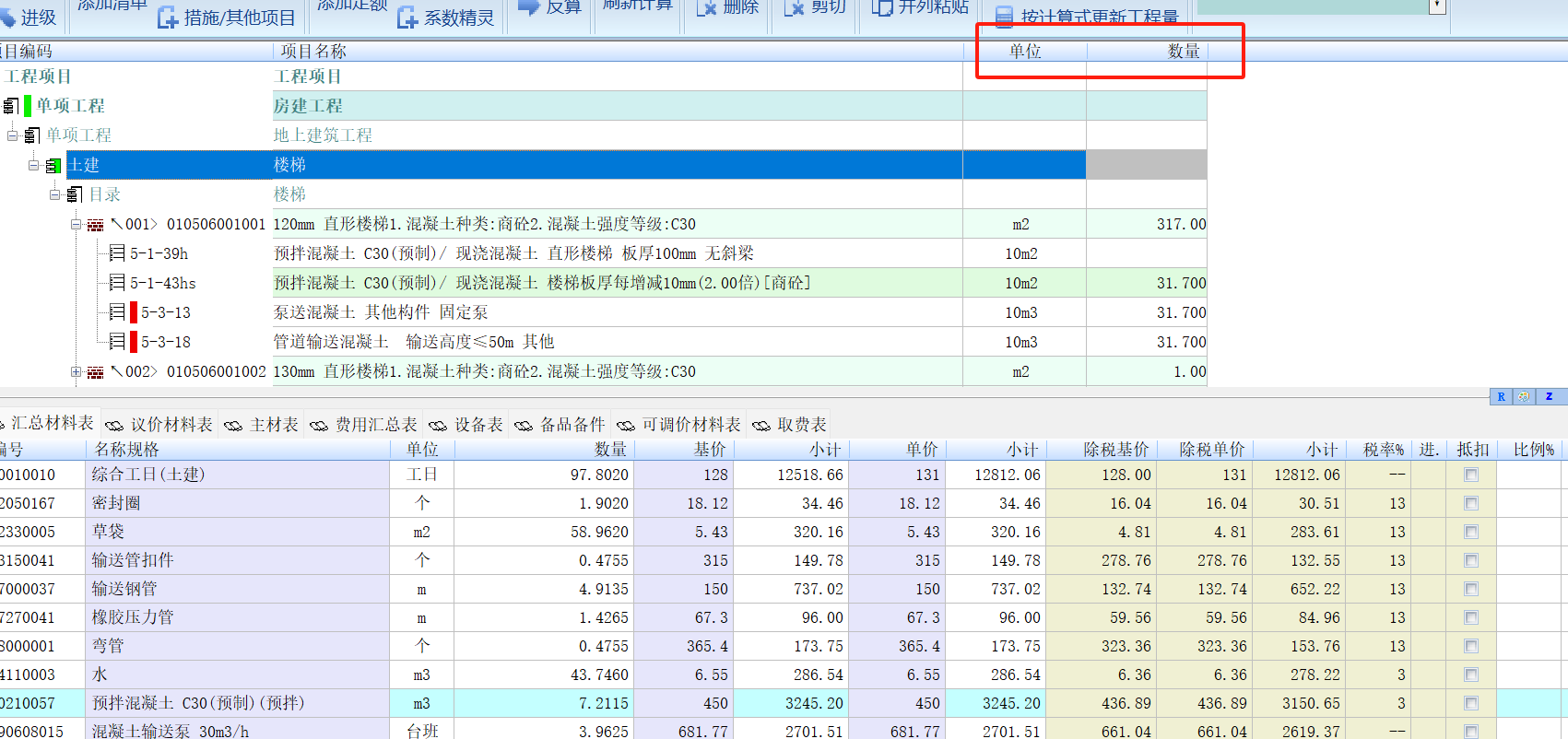Screen dimensions: 1568x739
Task: Click the tree icon of 目录 row
Action: point(75,194)
